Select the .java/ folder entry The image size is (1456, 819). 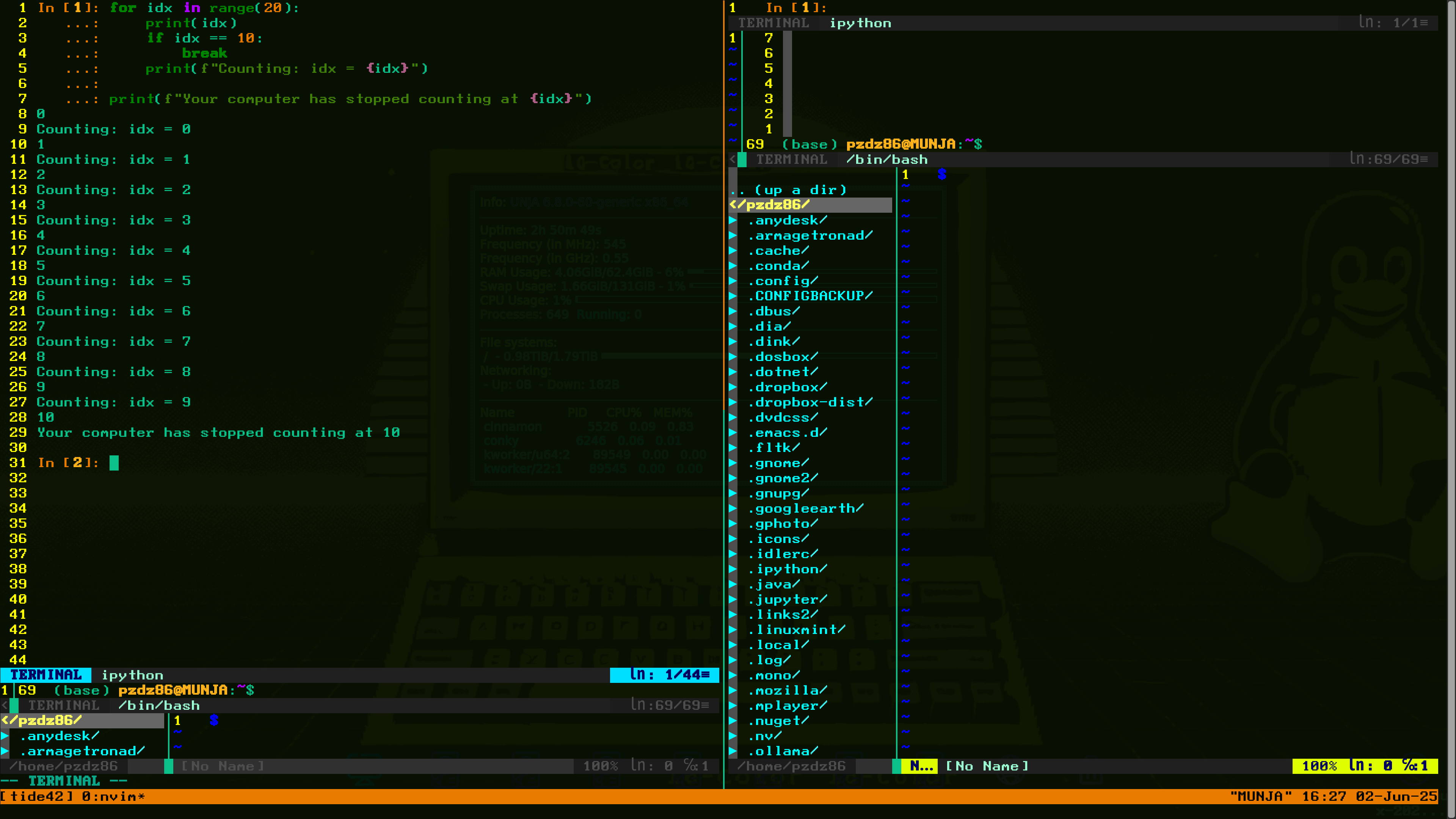click(x=774, y=584)
